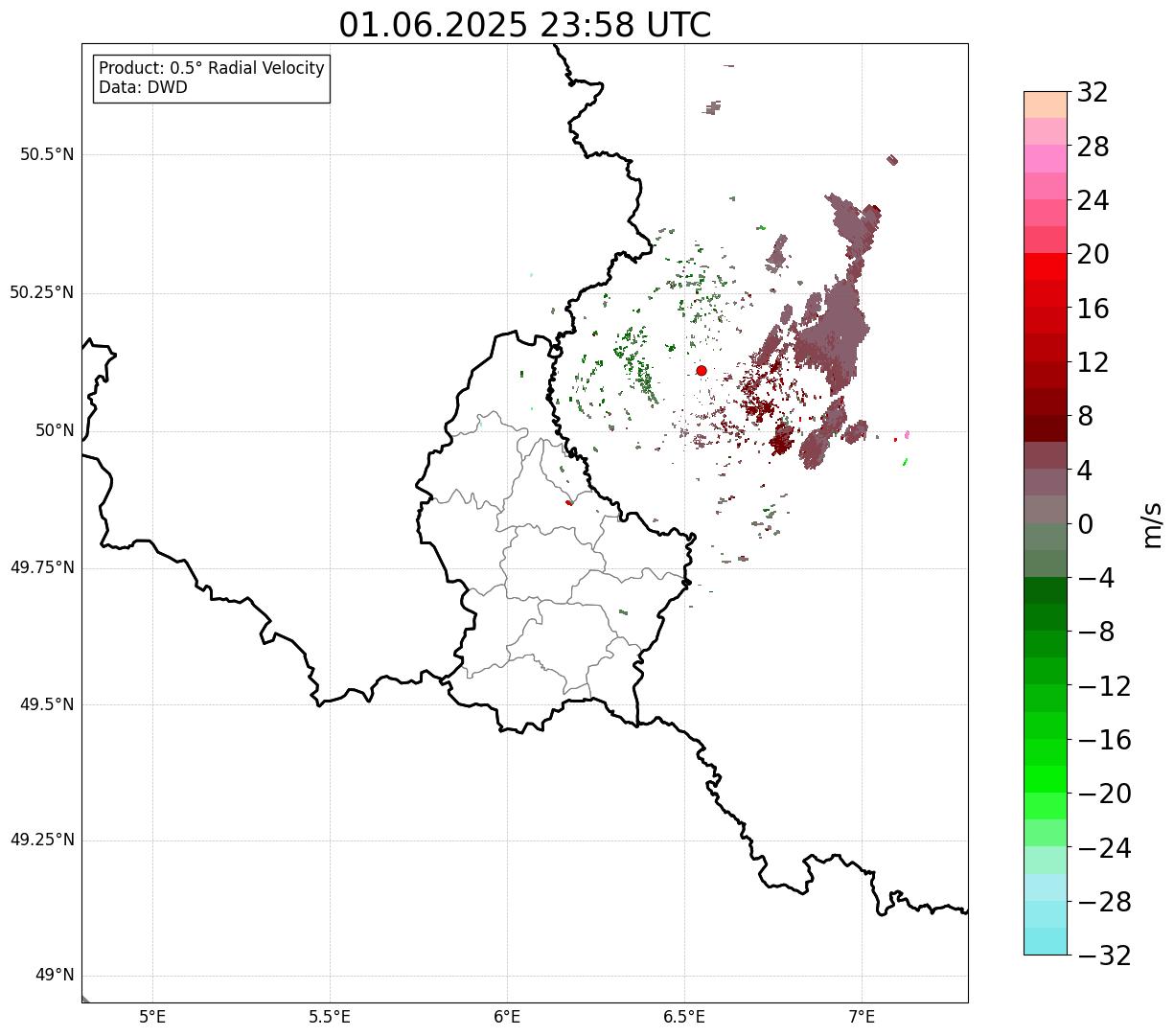1174x1036 pixels.
Task: Click the colorbar label '0'
Action: point(1085,524)
